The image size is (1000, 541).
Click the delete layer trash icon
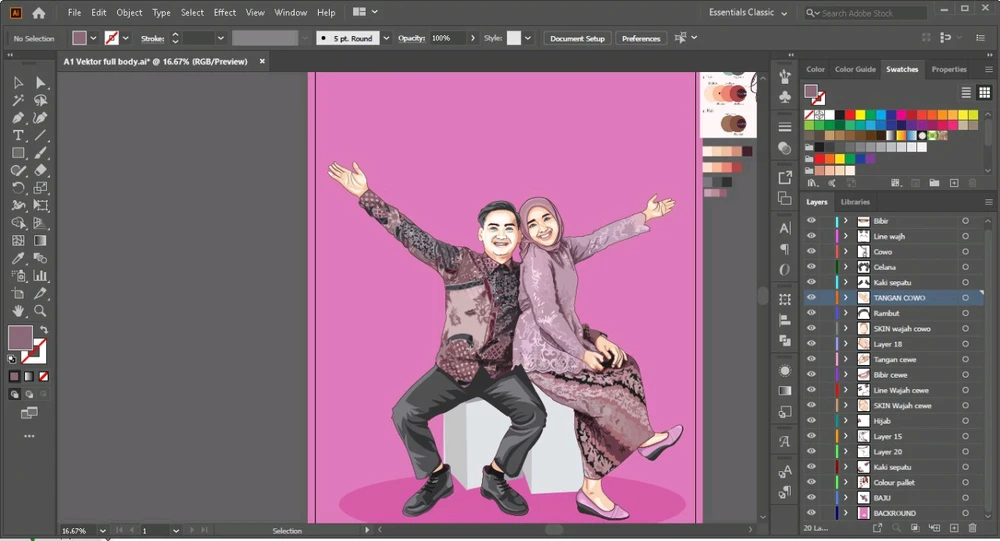point(971,527)
